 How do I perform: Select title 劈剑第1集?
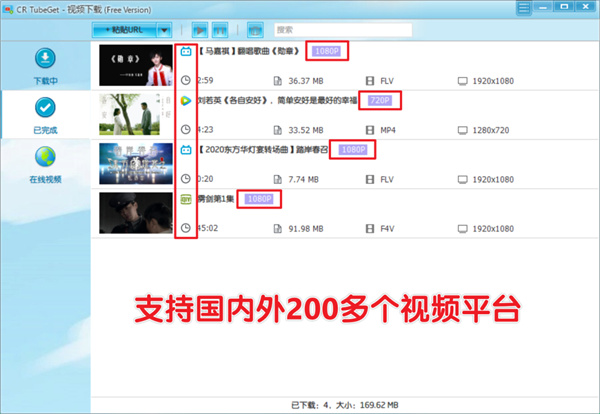[215, 199]
